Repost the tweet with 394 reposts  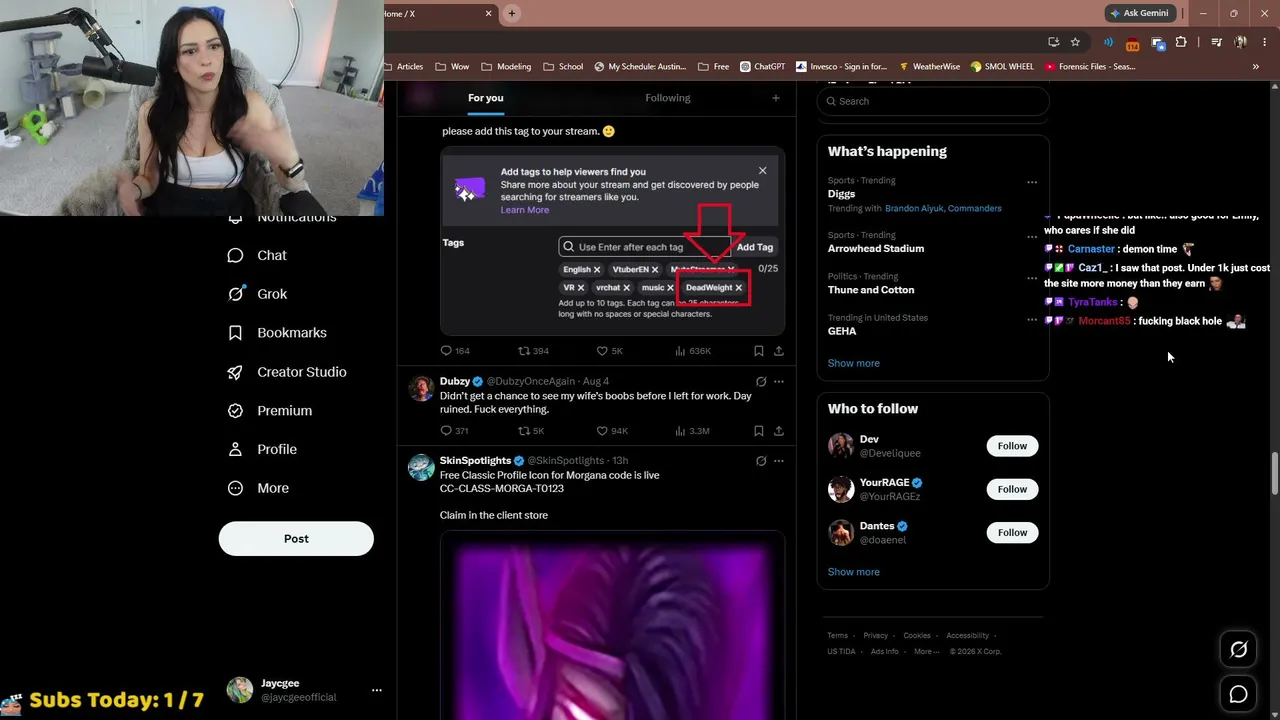(x=533, y=351)
